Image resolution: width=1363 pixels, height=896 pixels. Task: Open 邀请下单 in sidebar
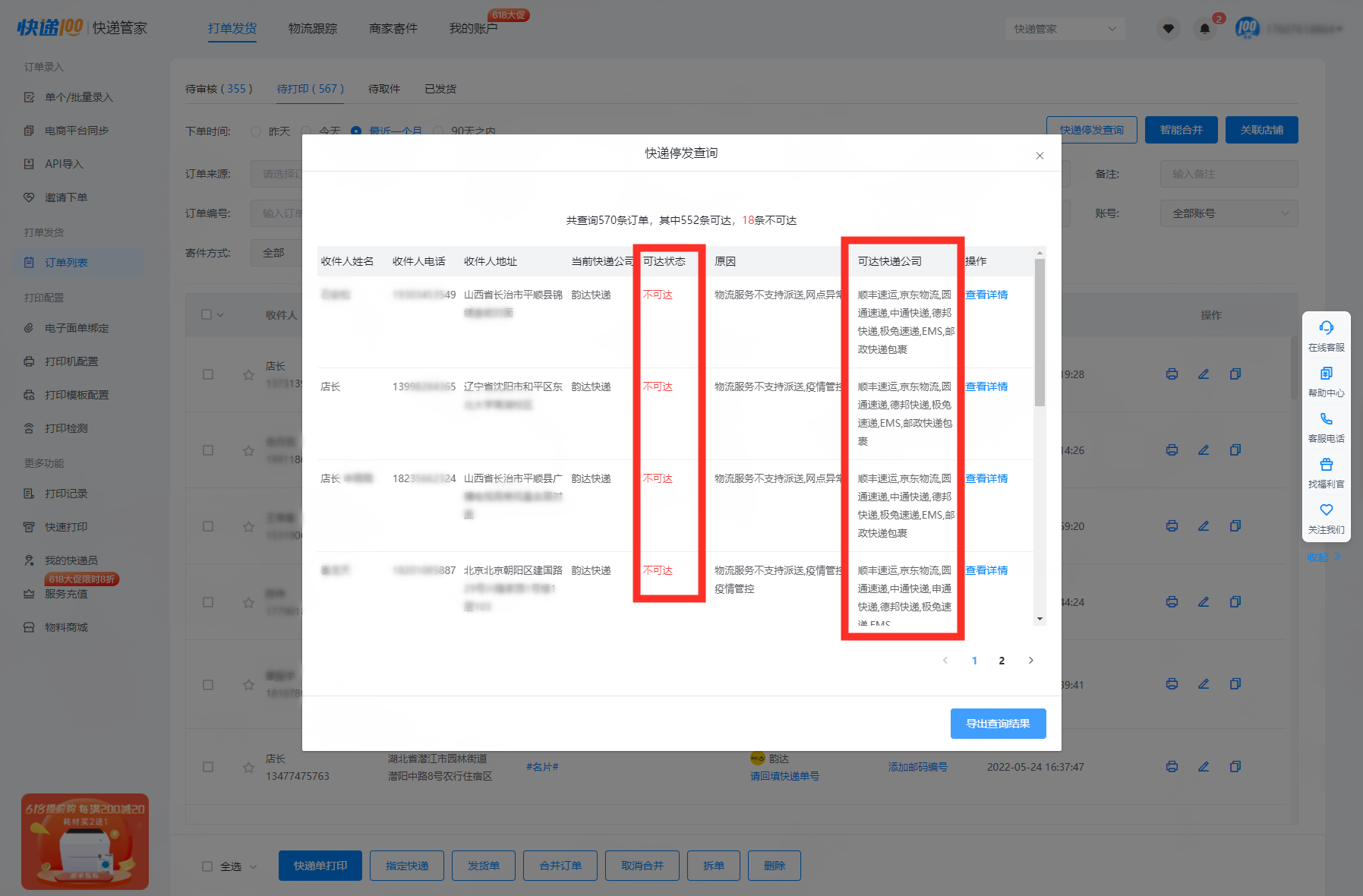point(66,197)
